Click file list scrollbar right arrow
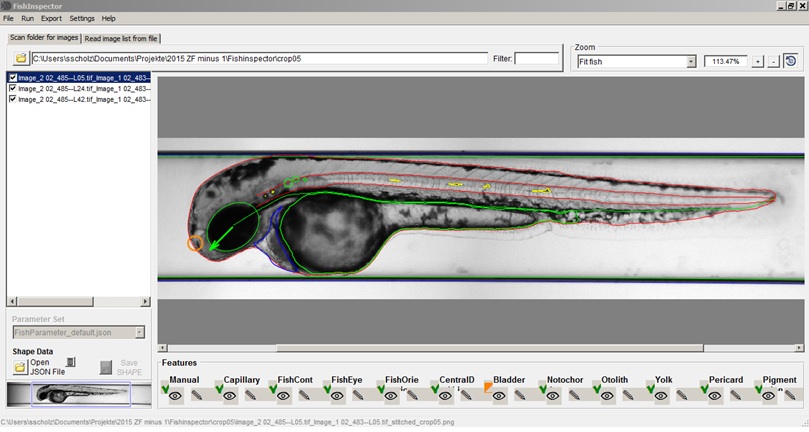The width and height of the screenshot is (809, 432). point(145,301)
